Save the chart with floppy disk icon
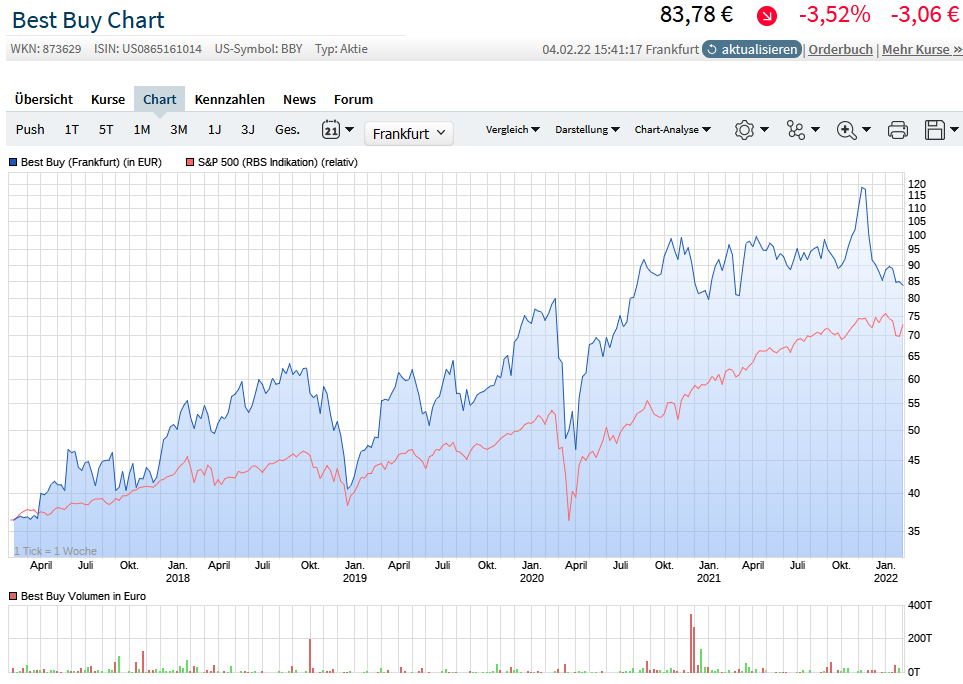The height and width of the screenshot is (684, 963). tap(935, 130)
